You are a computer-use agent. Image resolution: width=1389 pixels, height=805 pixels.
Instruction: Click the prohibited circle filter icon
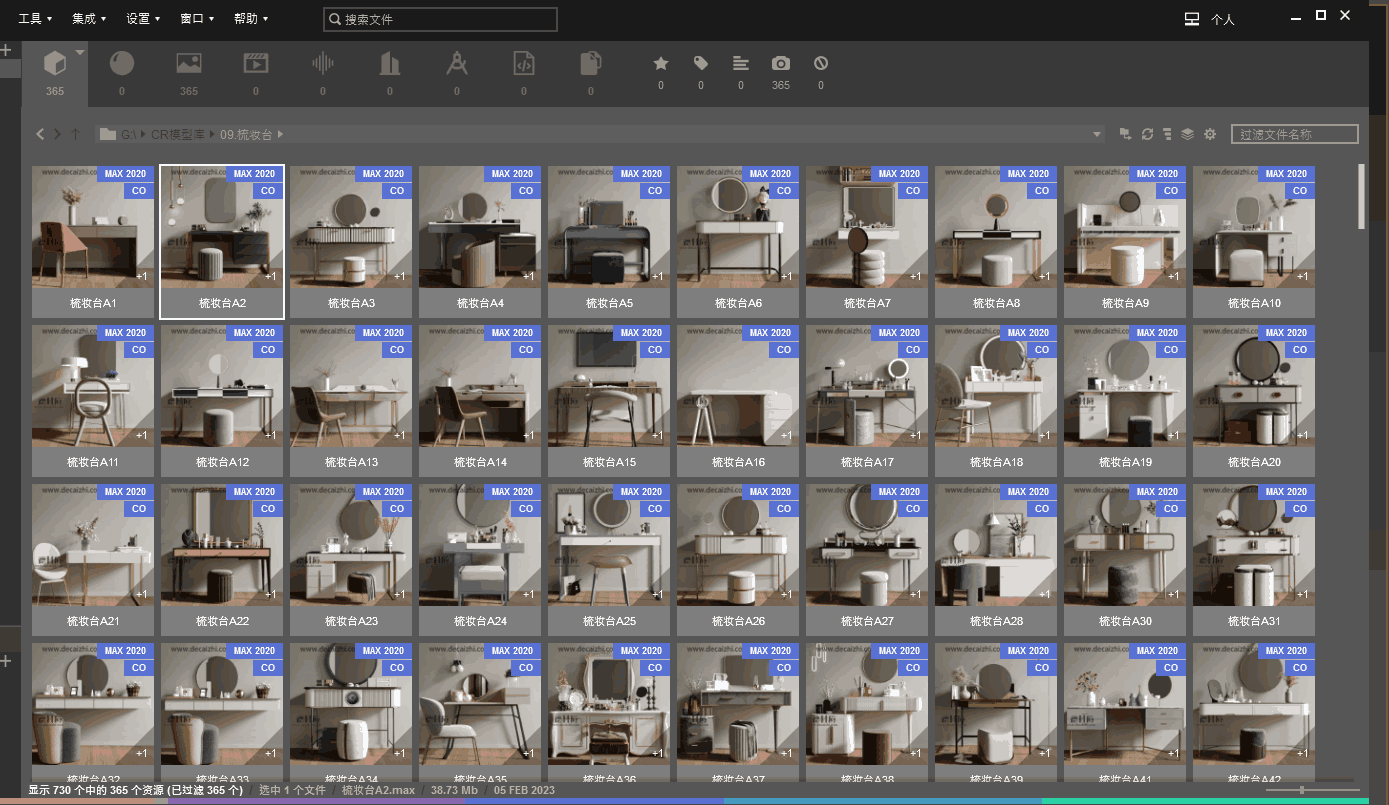tap(821, 63)
